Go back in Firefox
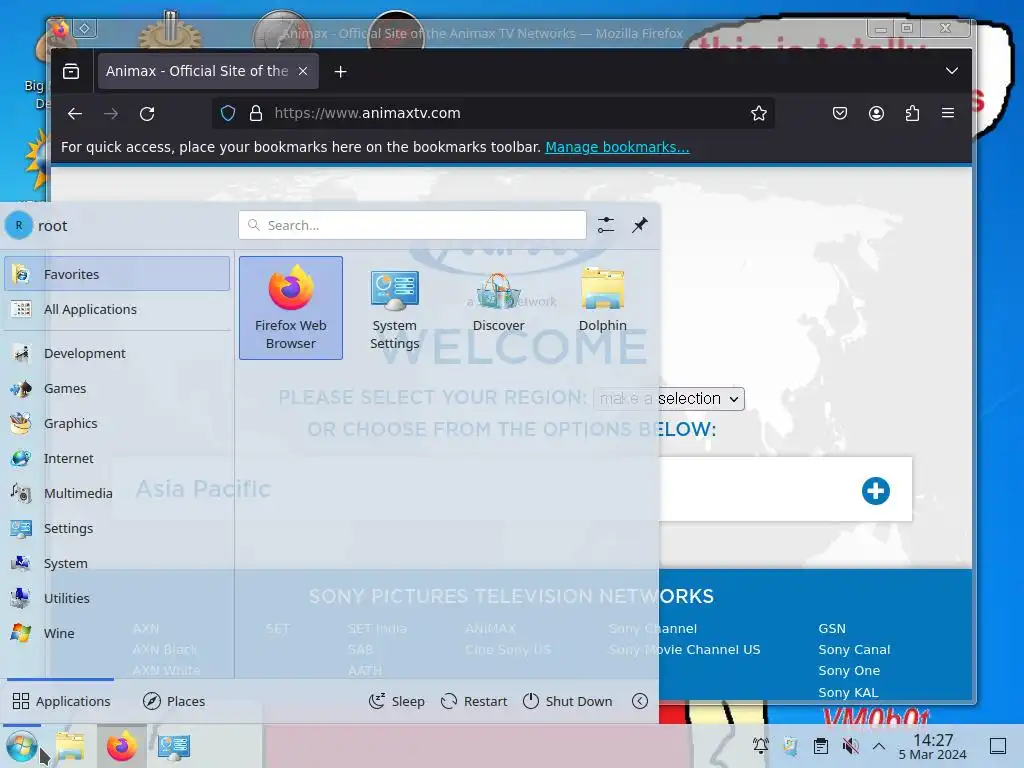 click(x=75, y=114)
